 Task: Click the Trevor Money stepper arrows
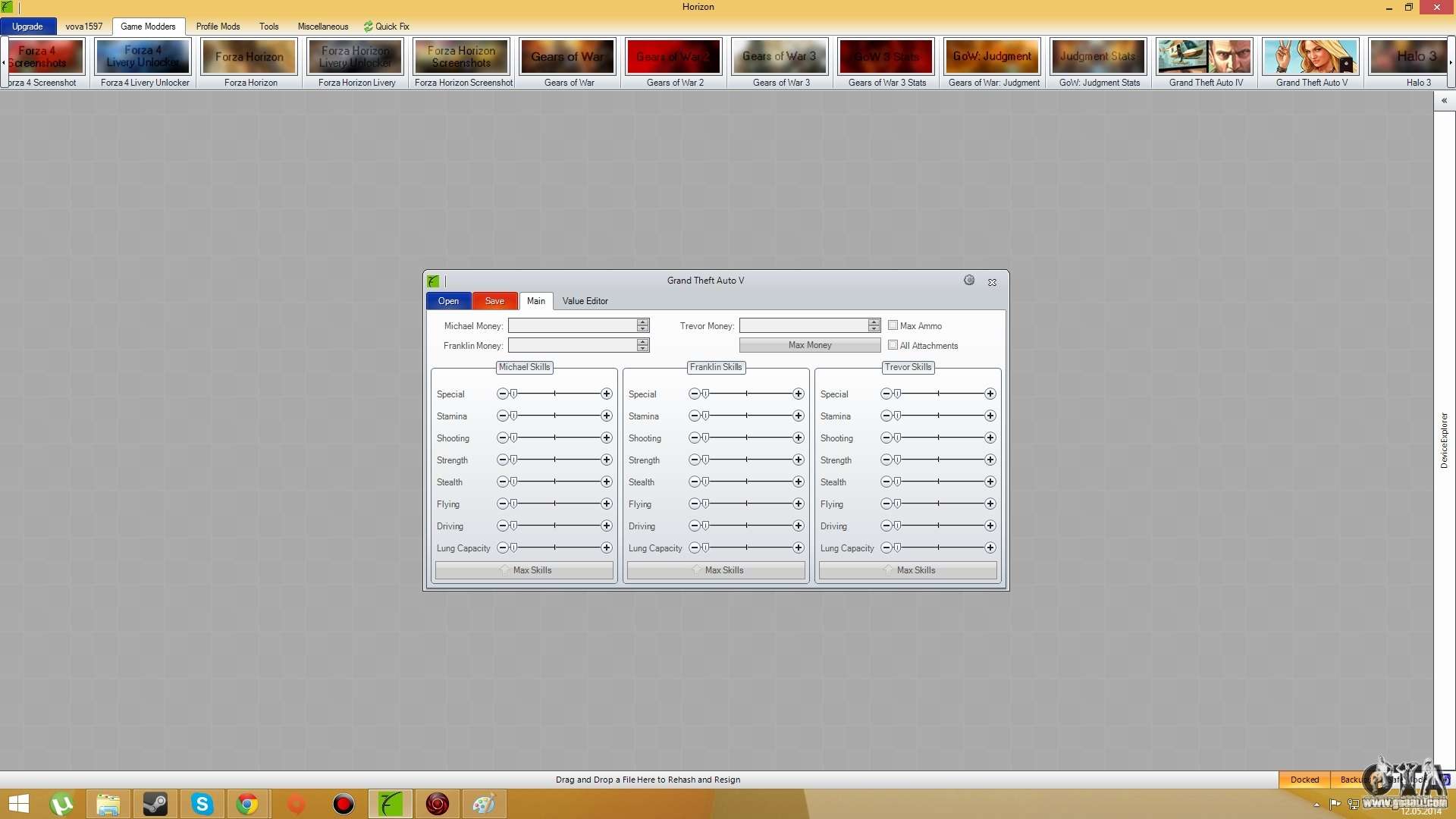click(874, 325)
